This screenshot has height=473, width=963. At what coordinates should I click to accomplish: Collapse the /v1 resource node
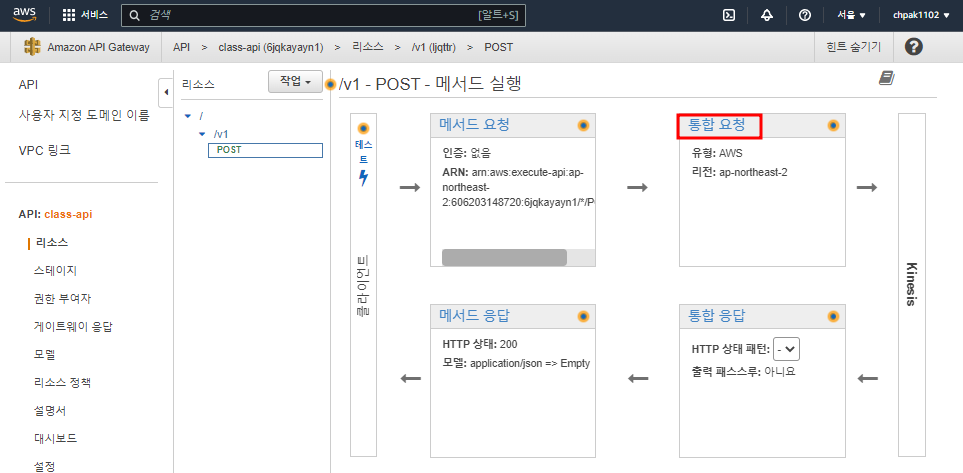201,134
